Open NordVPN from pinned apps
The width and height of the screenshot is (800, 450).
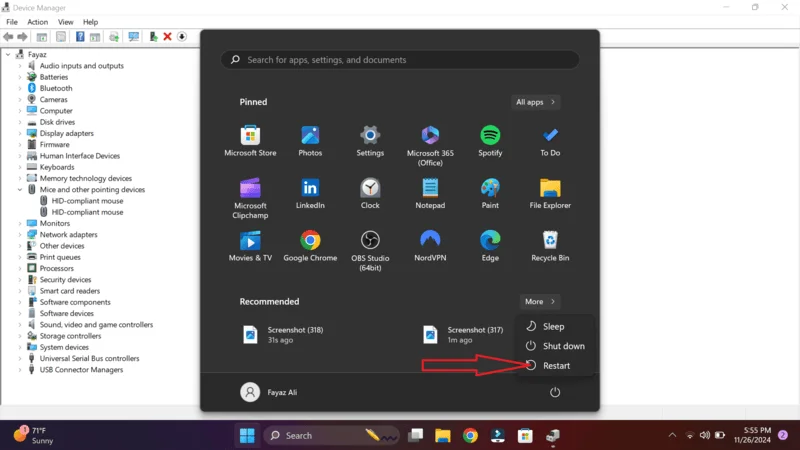[x=430, y=246]
